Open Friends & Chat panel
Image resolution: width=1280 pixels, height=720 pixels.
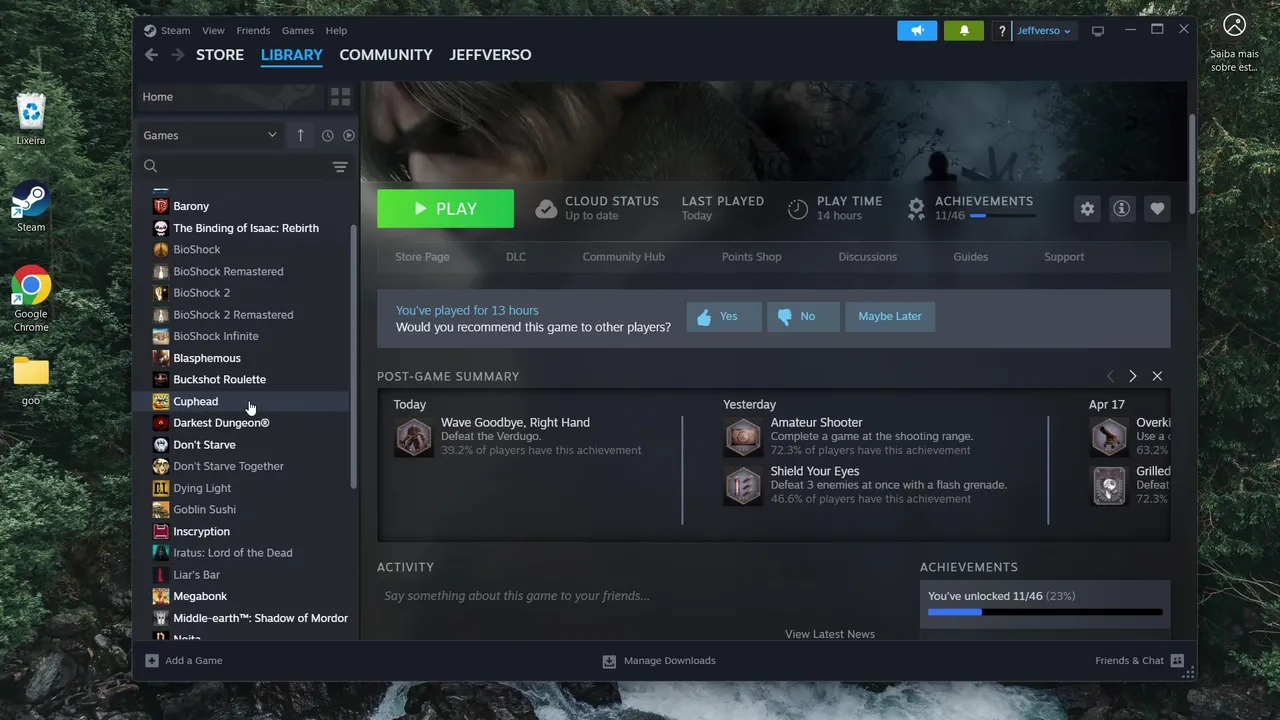(1139, 661)
